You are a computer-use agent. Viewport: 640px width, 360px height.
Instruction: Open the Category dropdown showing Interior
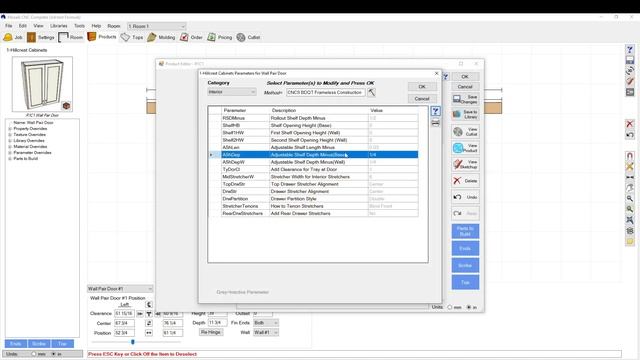(x=232, y=92)
